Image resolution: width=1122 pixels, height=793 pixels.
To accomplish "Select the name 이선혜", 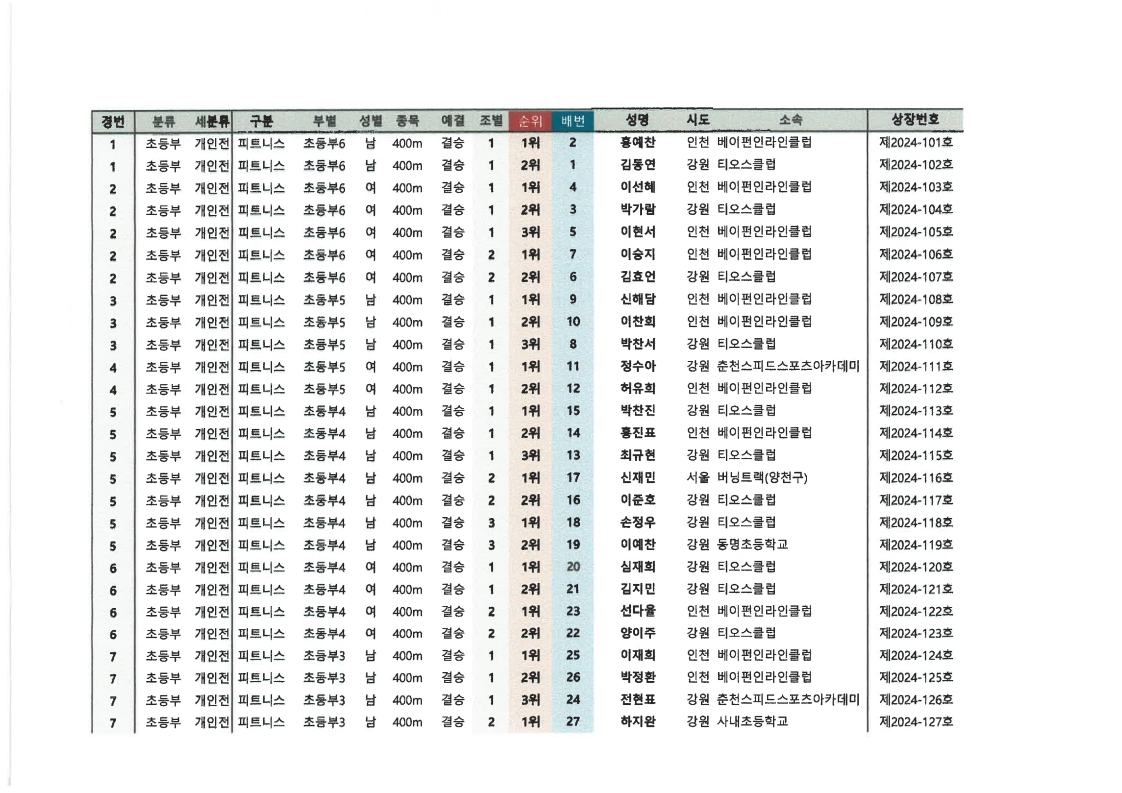I will 638,187.
